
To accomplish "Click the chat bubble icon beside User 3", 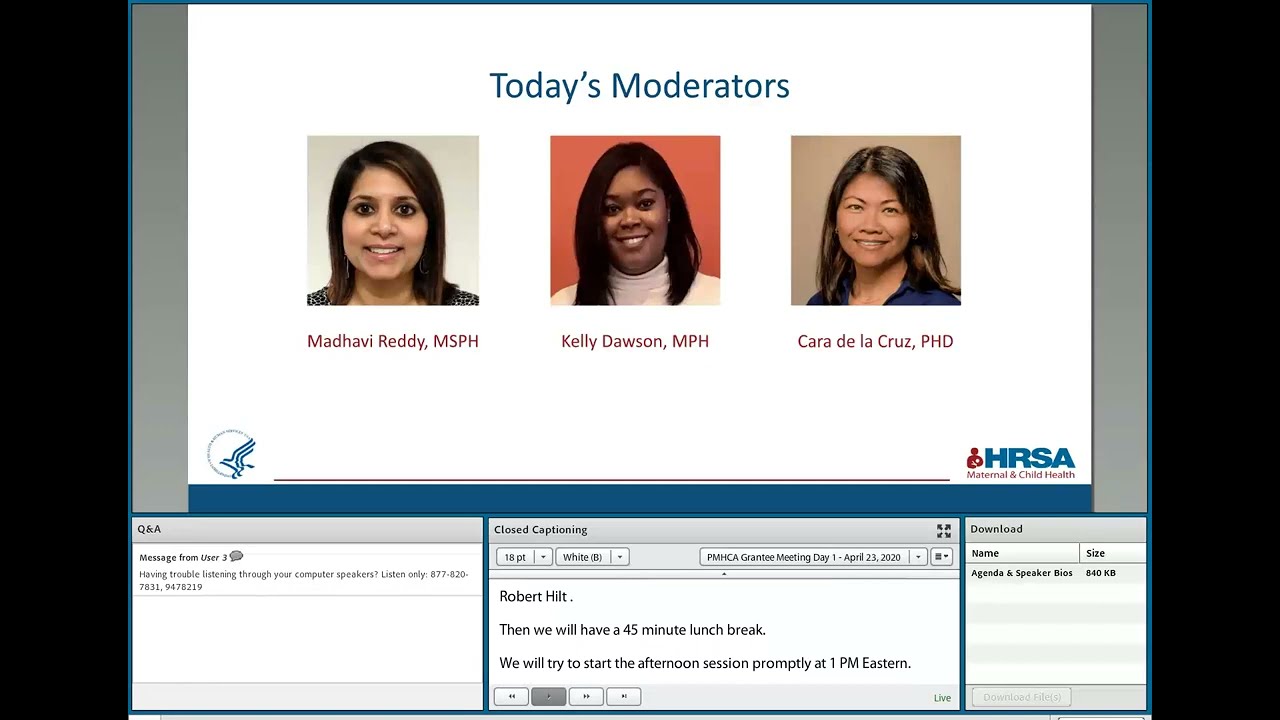I will pyautogui.click(x=236, y=557).
